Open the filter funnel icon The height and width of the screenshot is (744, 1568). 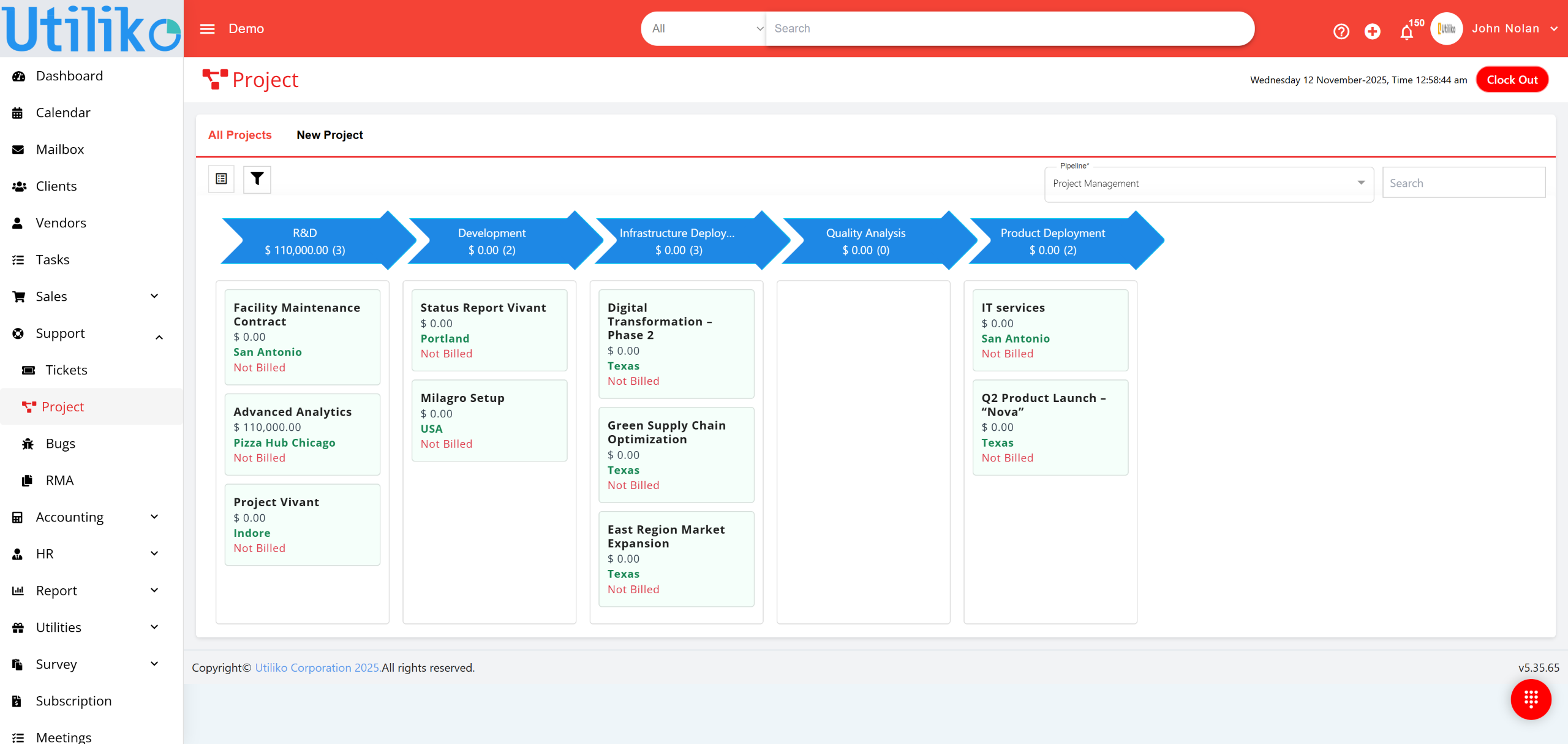(x=257, y=179)
